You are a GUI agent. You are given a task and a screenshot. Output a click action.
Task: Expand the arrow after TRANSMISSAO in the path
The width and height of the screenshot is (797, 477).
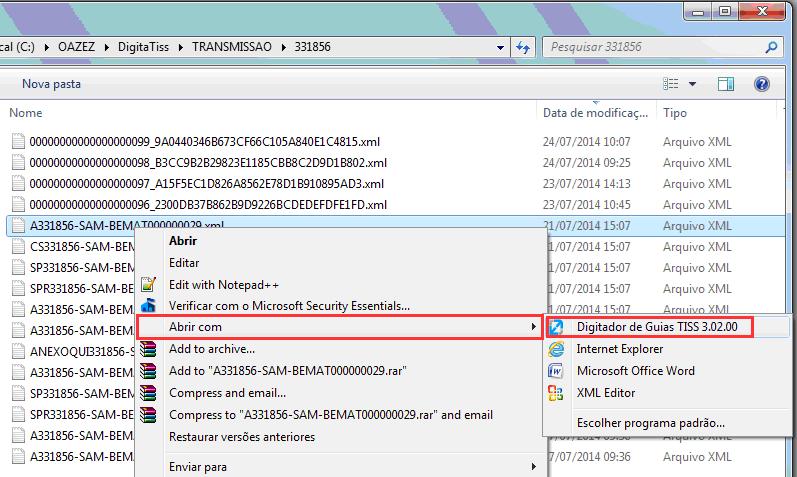pos(283,47)
